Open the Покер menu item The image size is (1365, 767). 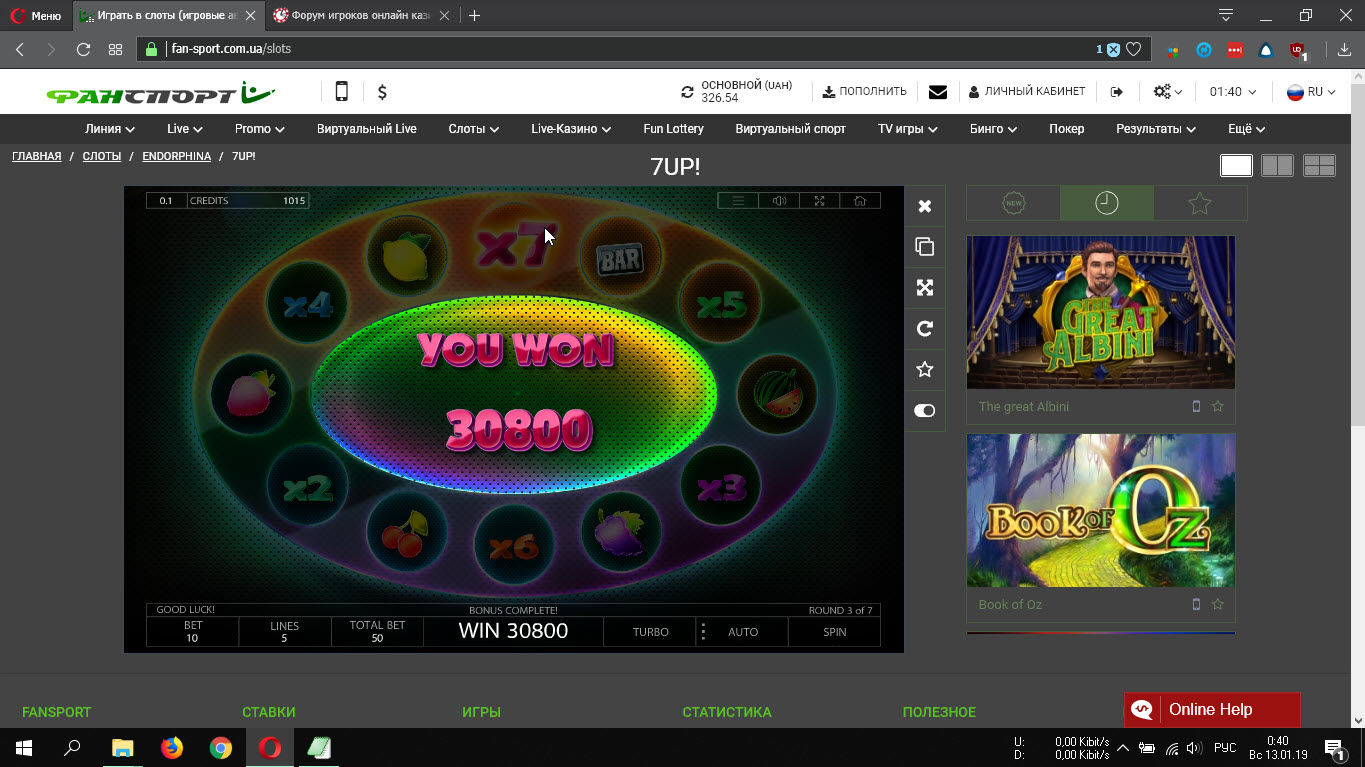coord(1066,129)
